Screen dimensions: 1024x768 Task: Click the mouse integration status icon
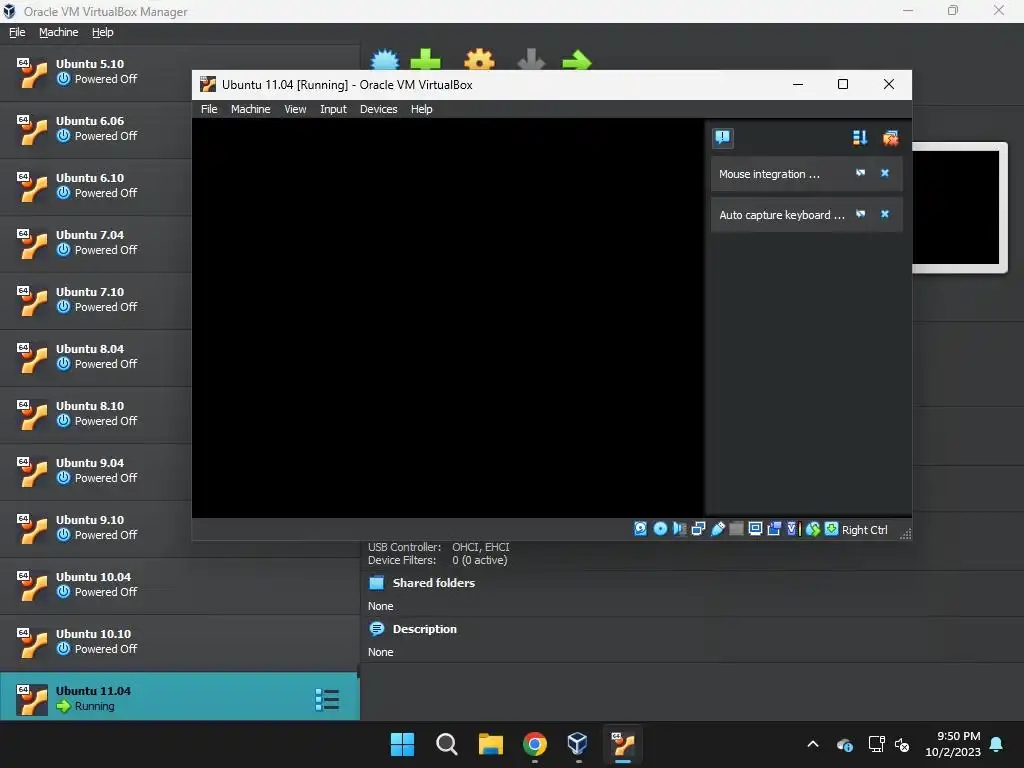[x=812, y=529]
